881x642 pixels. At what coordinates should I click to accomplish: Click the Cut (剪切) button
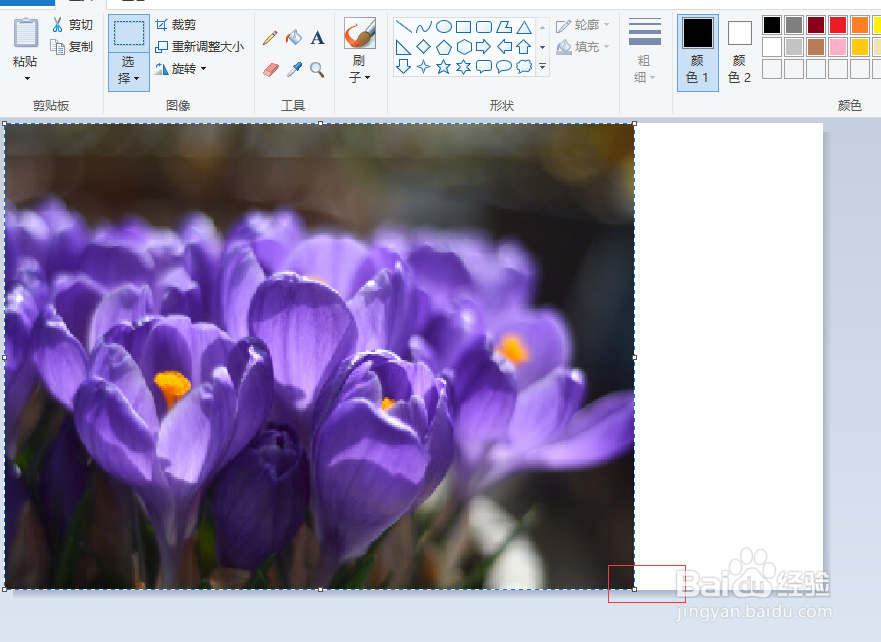pyautogui.click(x=72, y=25)
